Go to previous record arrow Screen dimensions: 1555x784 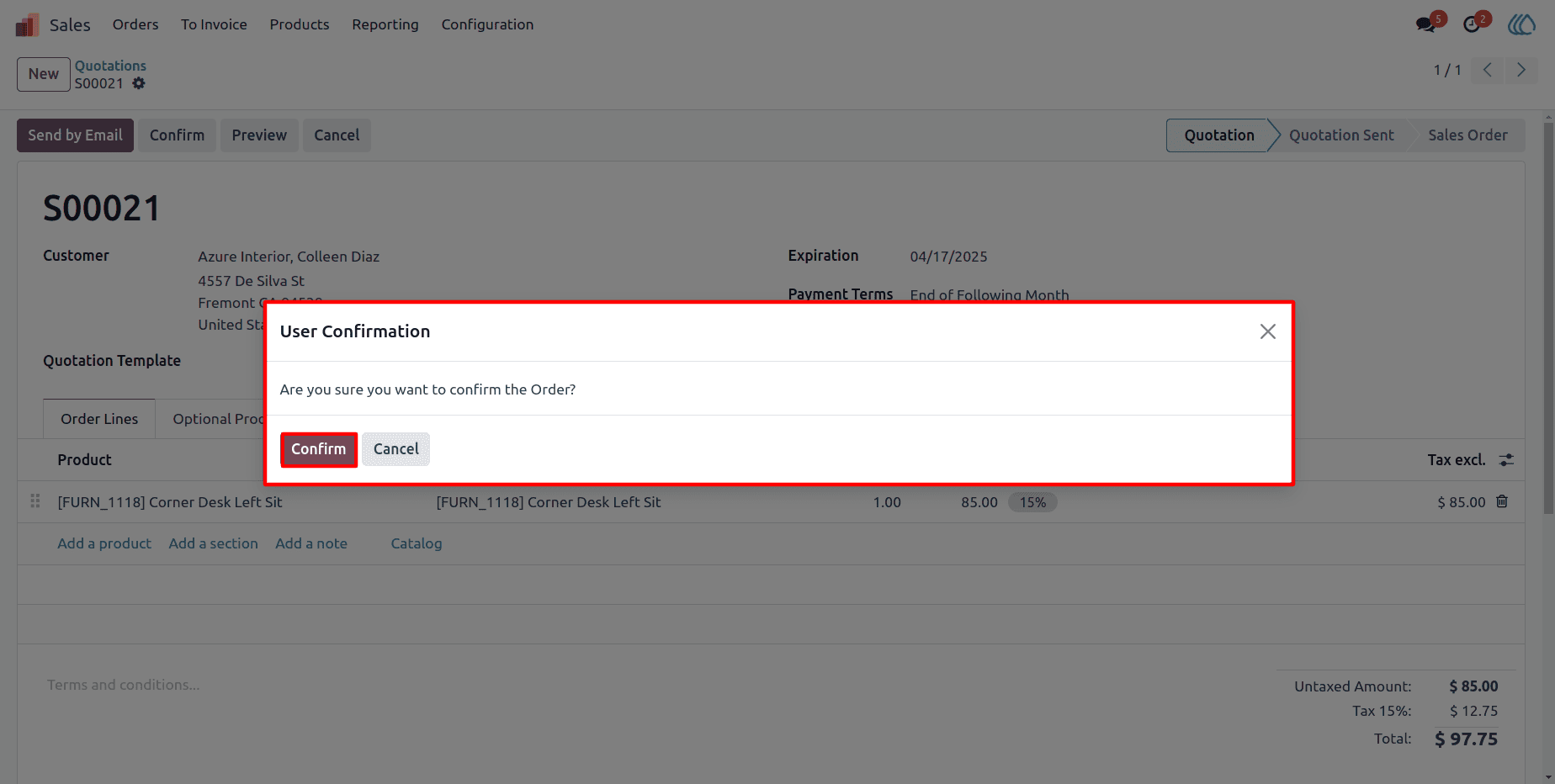pos(1488,70)
